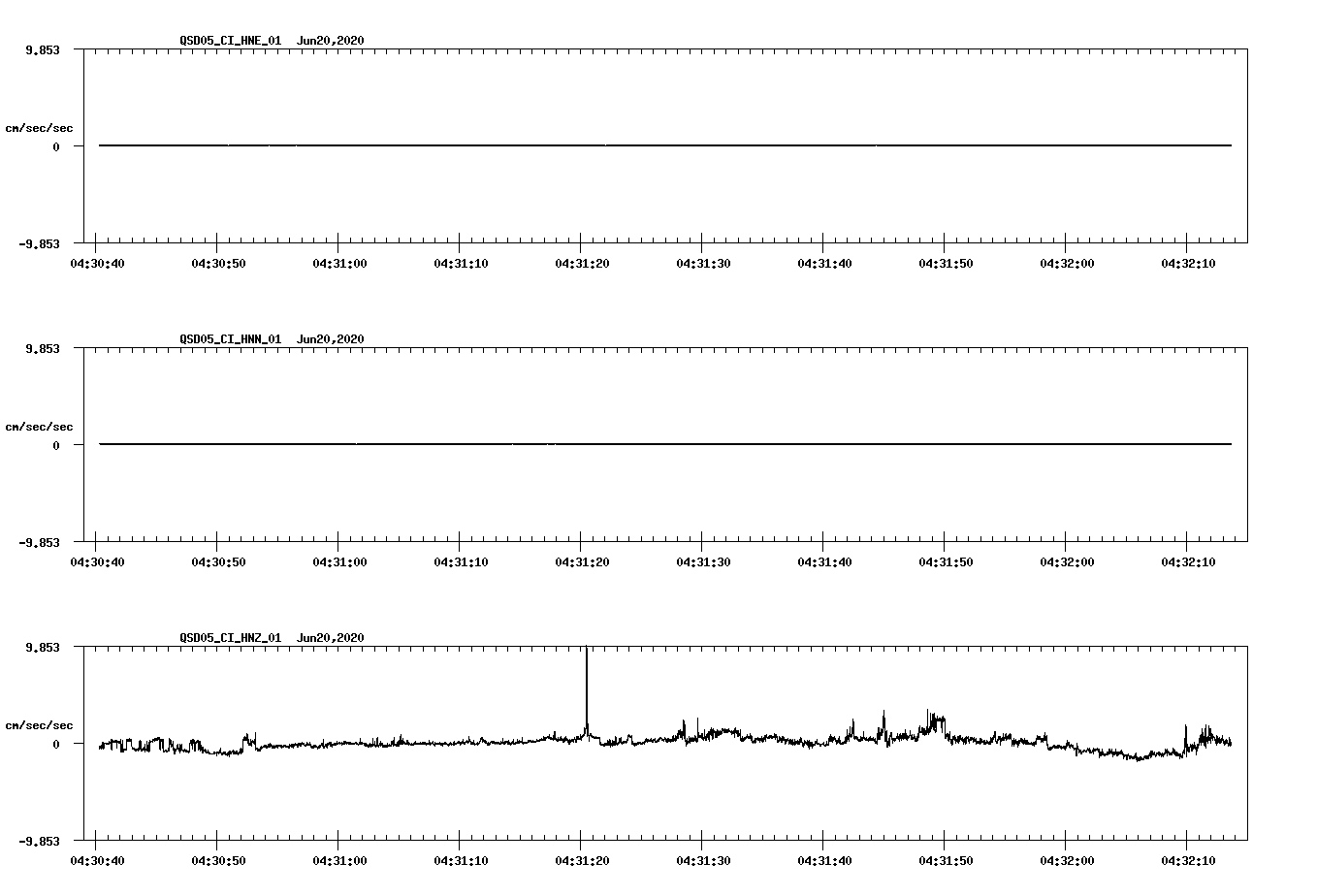This screenshot has width=1317, height=896.
Task: Click the Jun20,2020 date on HNE plot
Action: coord(331,41)
